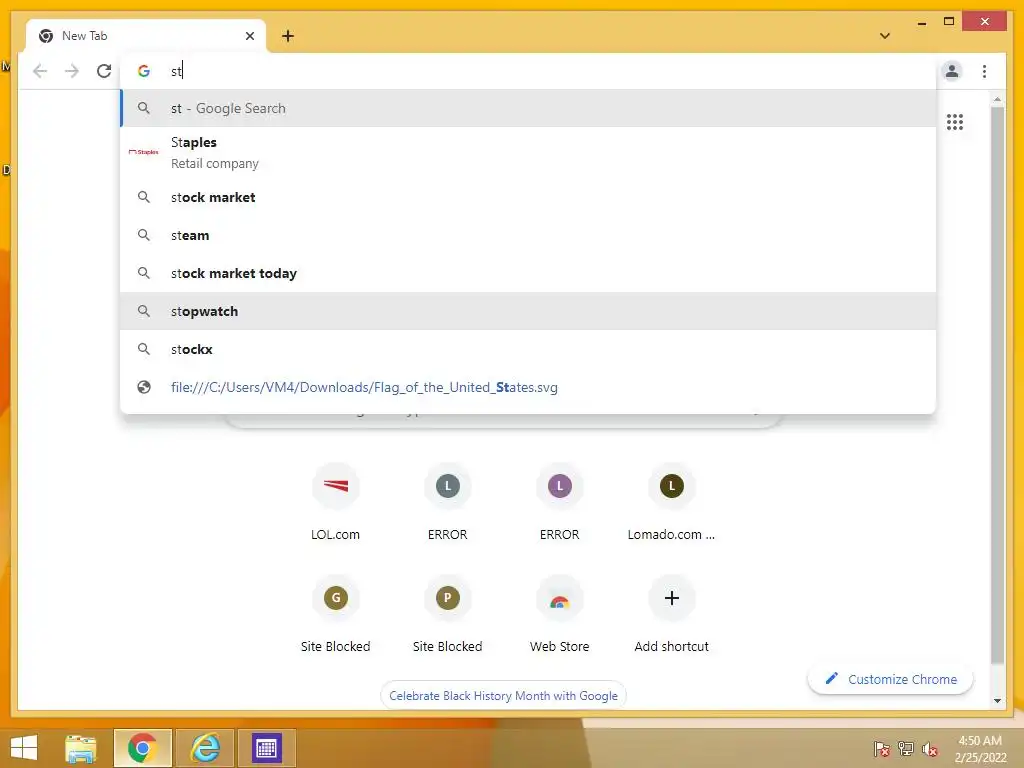Select the 'stockx' suggestion
Viewport: 1024px width, 768px height.
(528, 349)
